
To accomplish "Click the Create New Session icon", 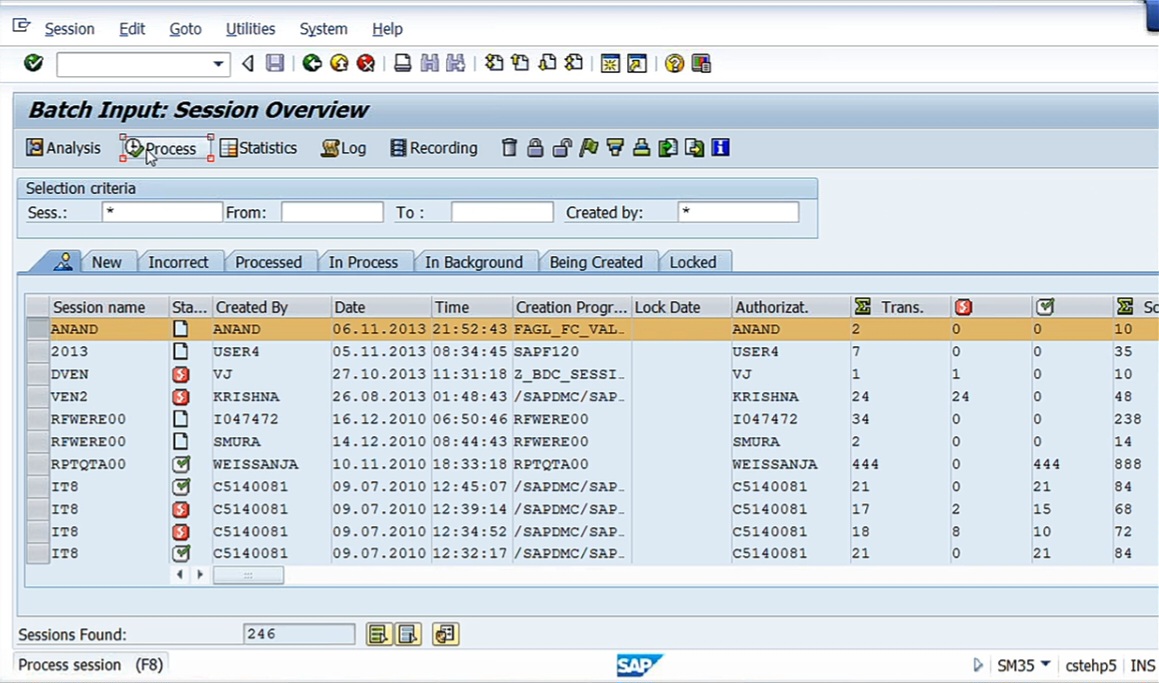I will coord(610,64).
